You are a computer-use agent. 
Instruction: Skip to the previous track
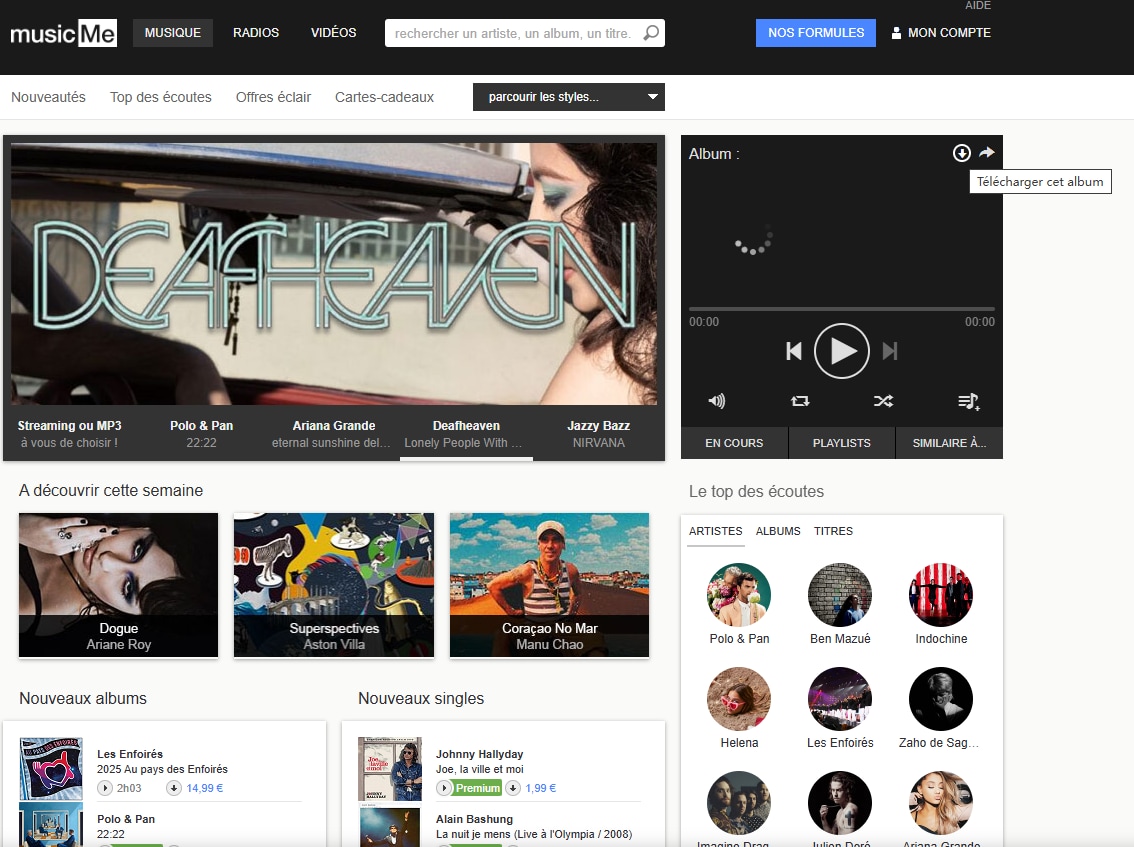coord(794,351)
